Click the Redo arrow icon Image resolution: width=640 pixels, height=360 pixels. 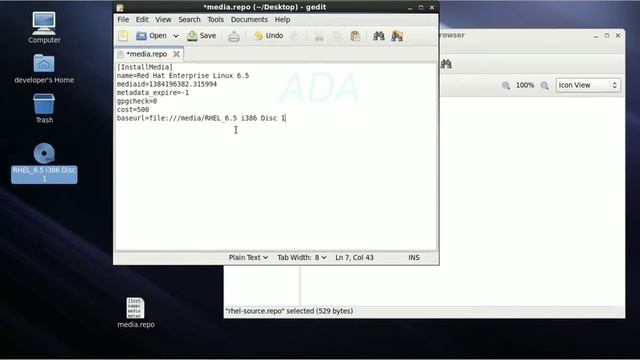tap(294, 36)
